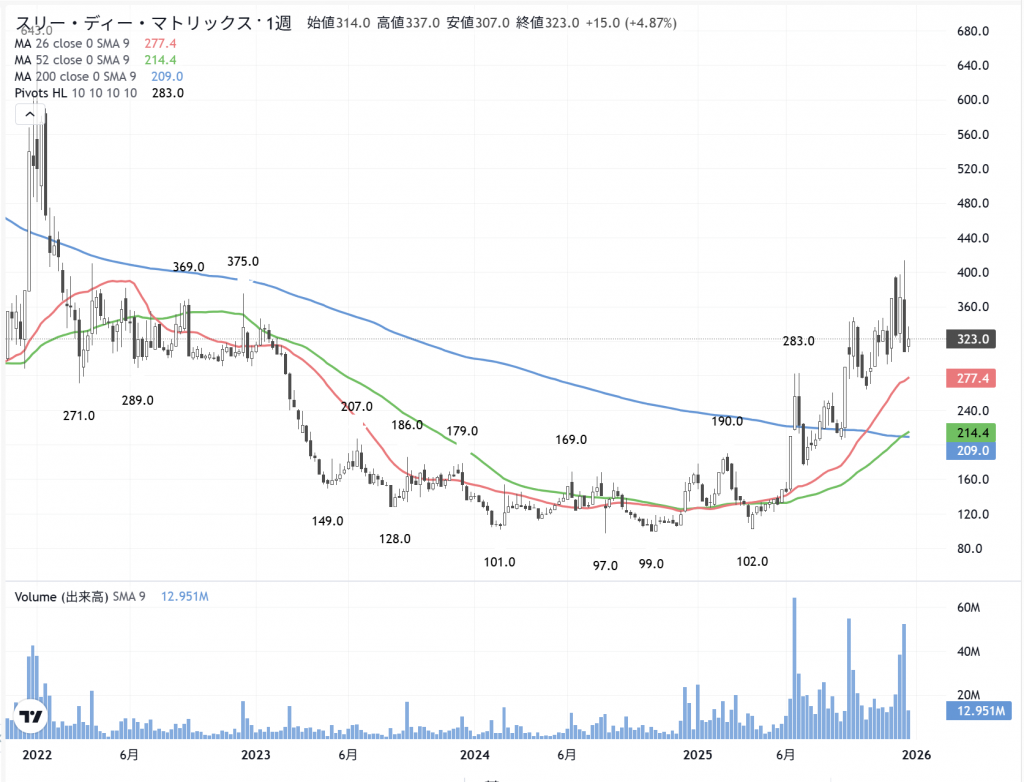Click the 2023 label on time axis
The width and height of the screenshot is (1024, 782).
pyautogui.click(x=257, y=755)
